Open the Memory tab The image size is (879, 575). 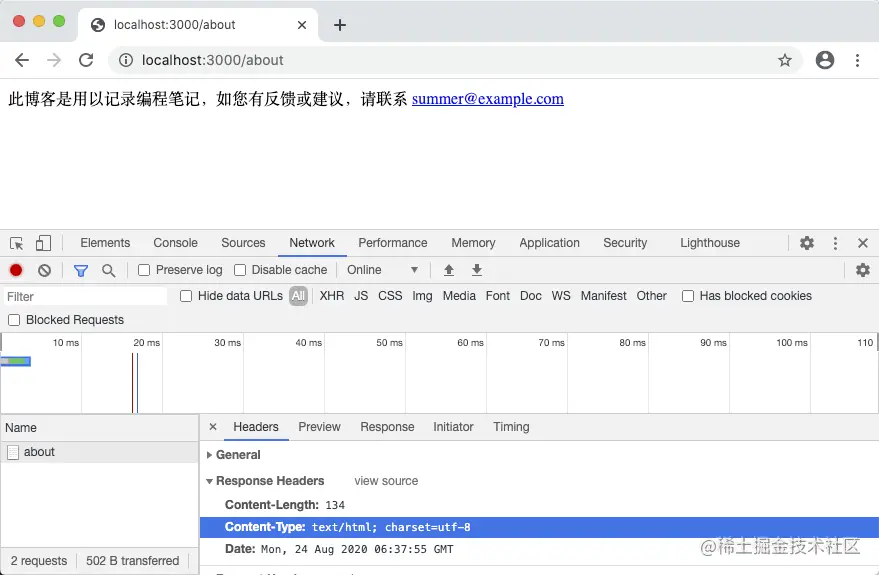pos(473,243)
